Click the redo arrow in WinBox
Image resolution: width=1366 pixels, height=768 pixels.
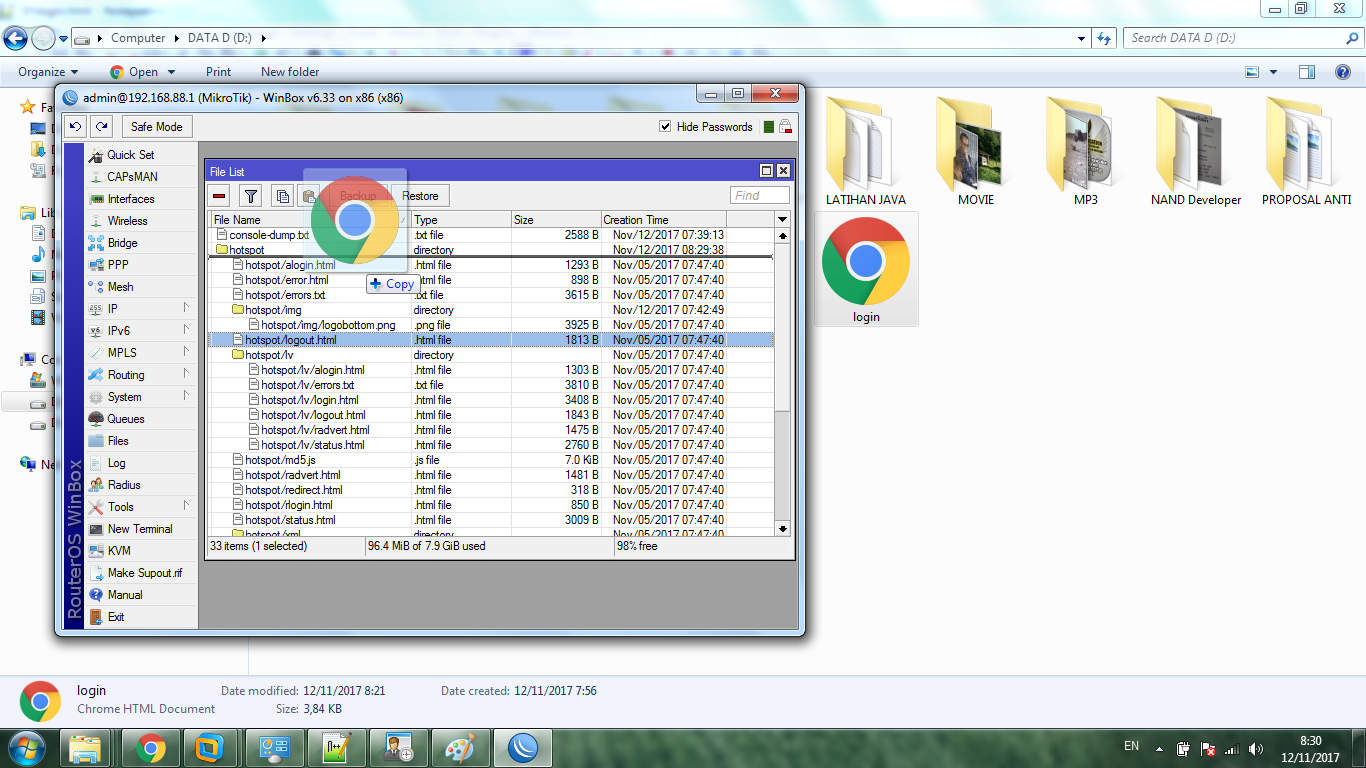tap(101, 126)
